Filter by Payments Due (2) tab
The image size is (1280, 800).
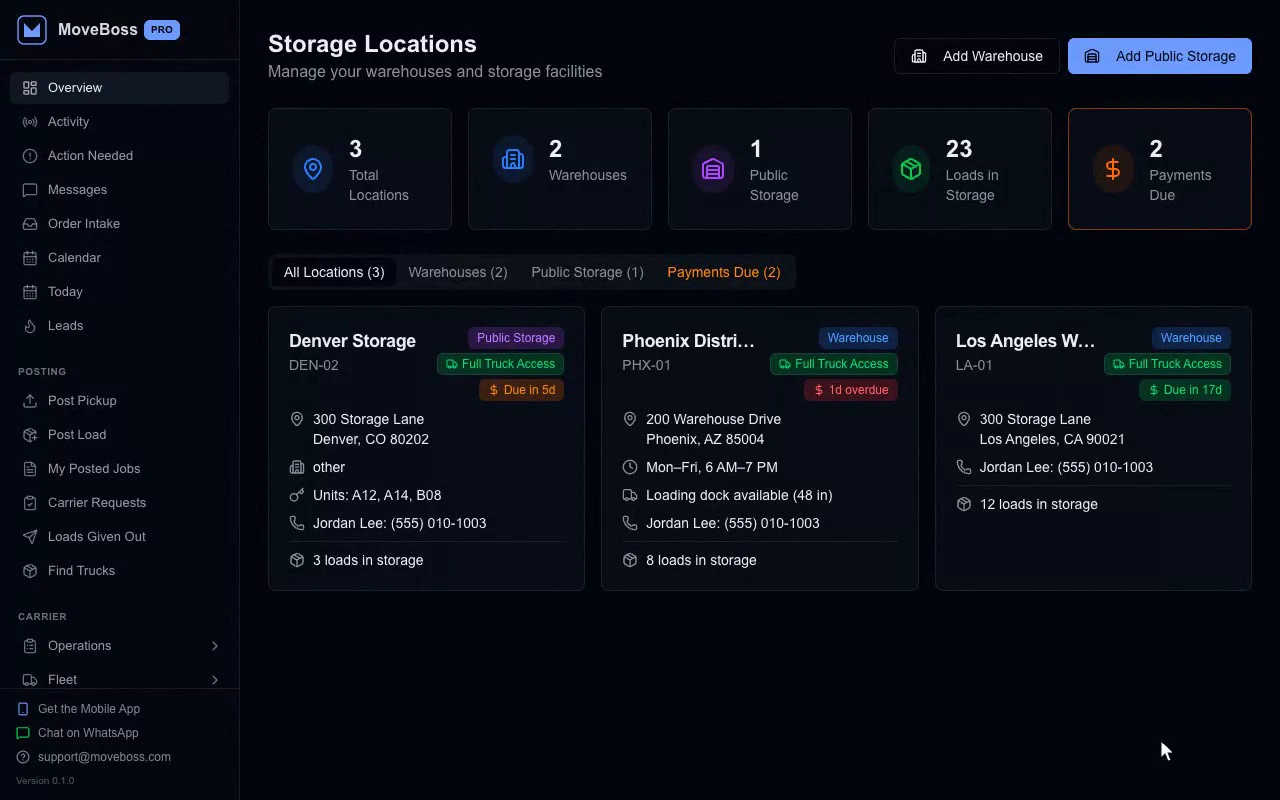pyautogui.click(x=724, y=272)
